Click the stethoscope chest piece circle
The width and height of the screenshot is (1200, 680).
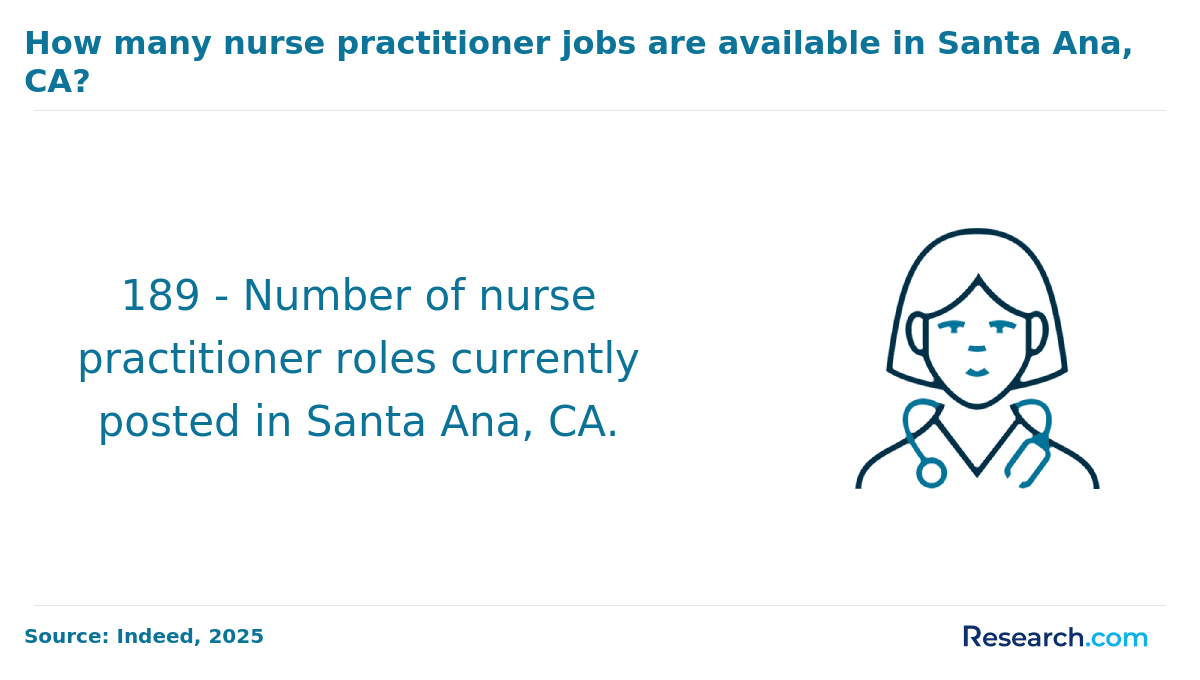point(931,472)
